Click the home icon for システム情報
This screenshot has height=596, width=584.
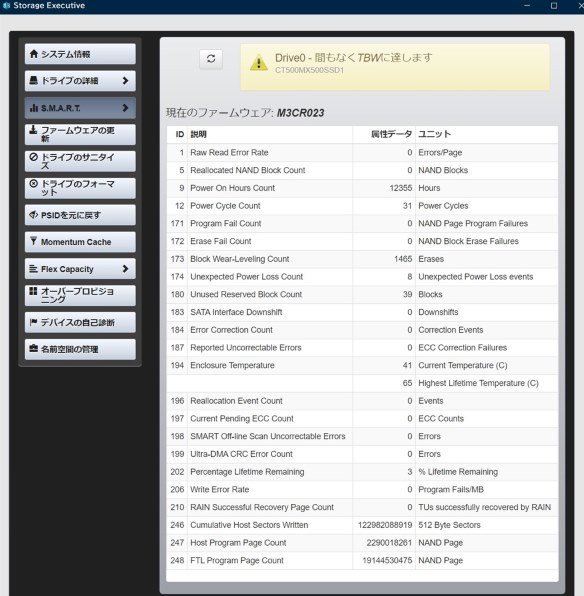(x=34, y=54)
